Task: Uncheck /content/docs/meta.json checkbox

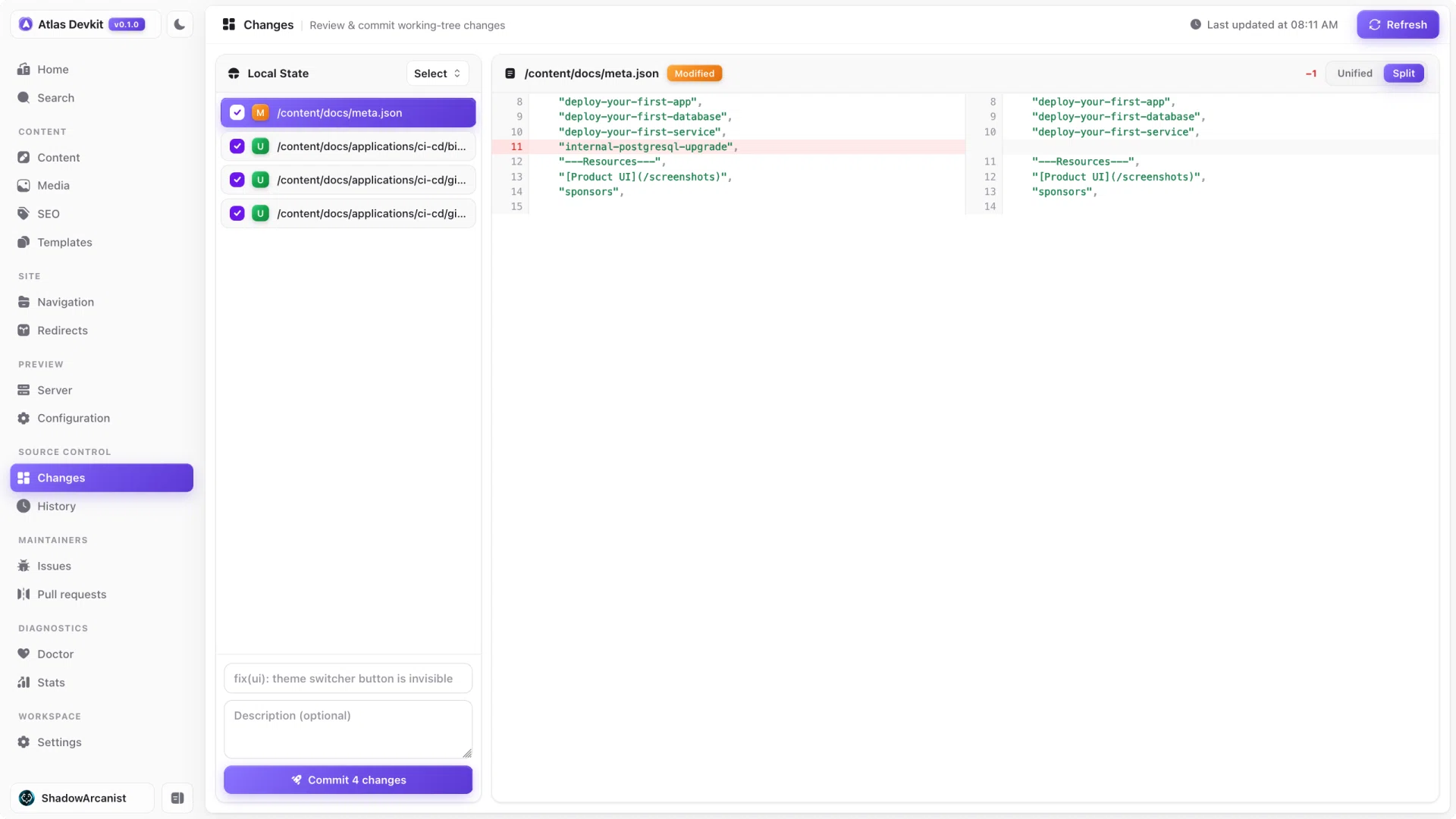Action: click(x=237, y=112)
